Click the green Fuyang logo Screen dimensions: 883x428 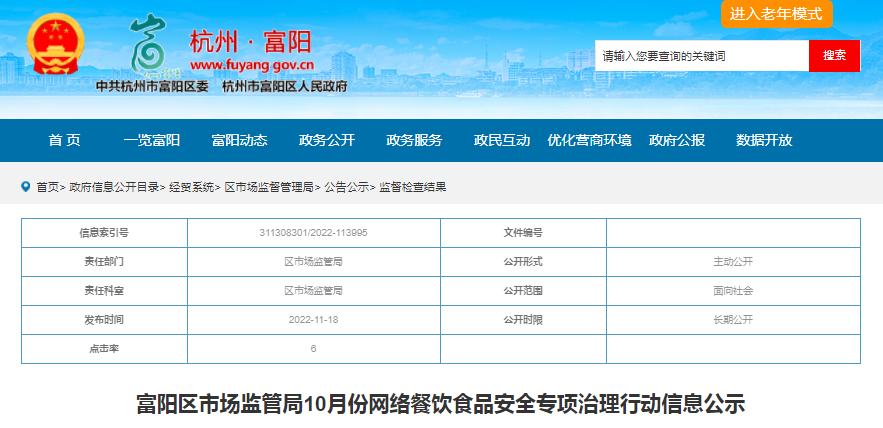click(151, 45)
